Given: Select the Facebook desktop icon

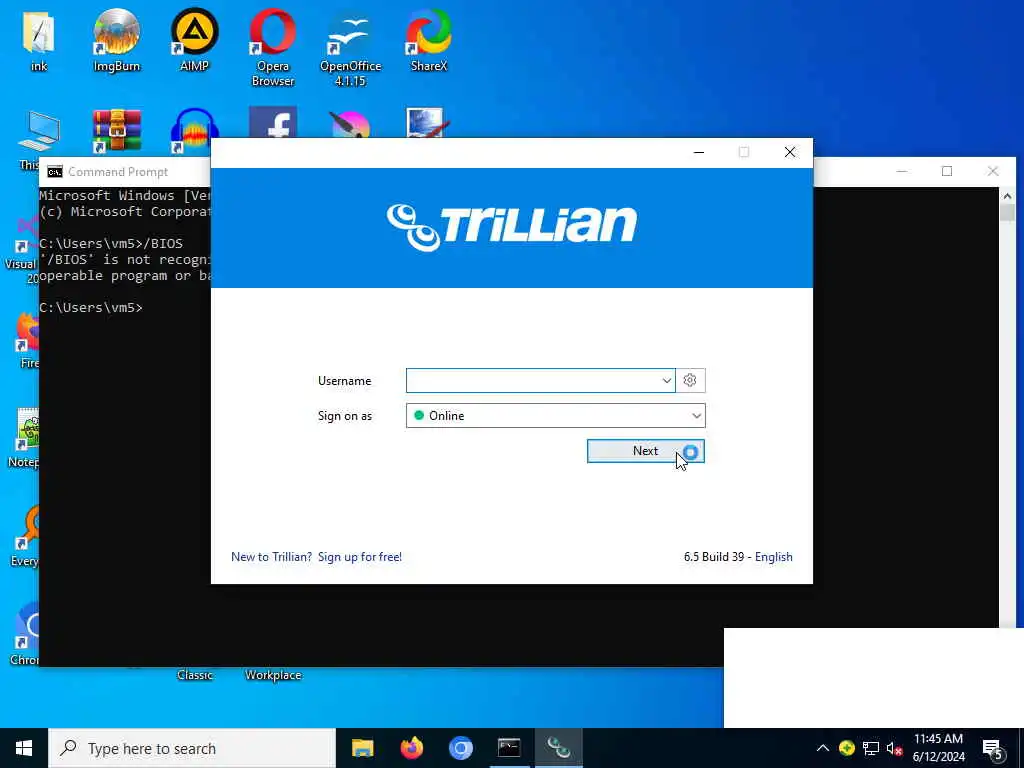Looking at the screenshot, I should point(272,123).
